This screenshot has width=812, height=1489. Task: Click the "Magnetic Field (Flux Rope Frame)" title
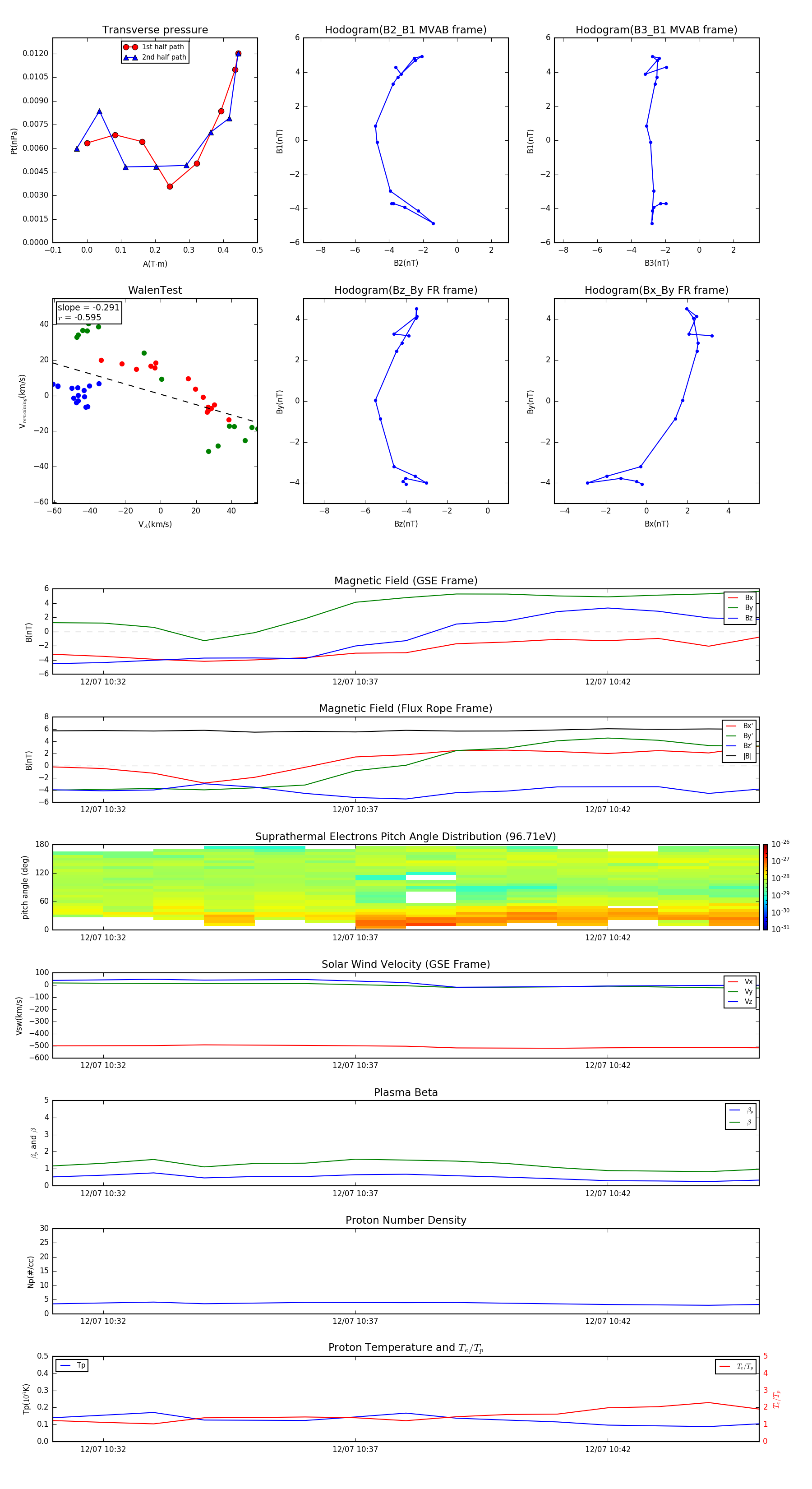point(406,709)
